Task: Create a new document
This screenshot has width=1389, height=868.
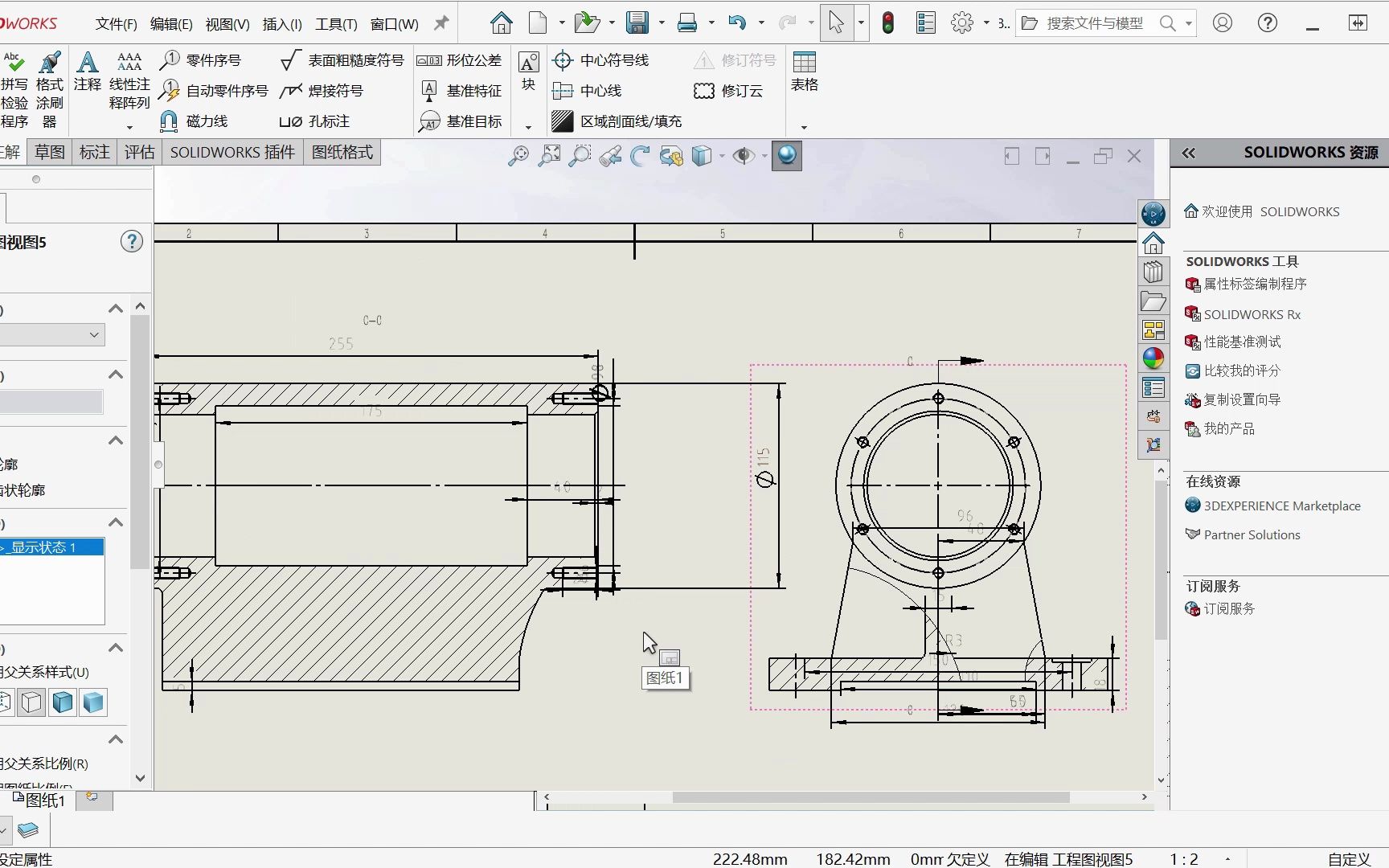Action: pyautogui.click(x=538, y=23)
